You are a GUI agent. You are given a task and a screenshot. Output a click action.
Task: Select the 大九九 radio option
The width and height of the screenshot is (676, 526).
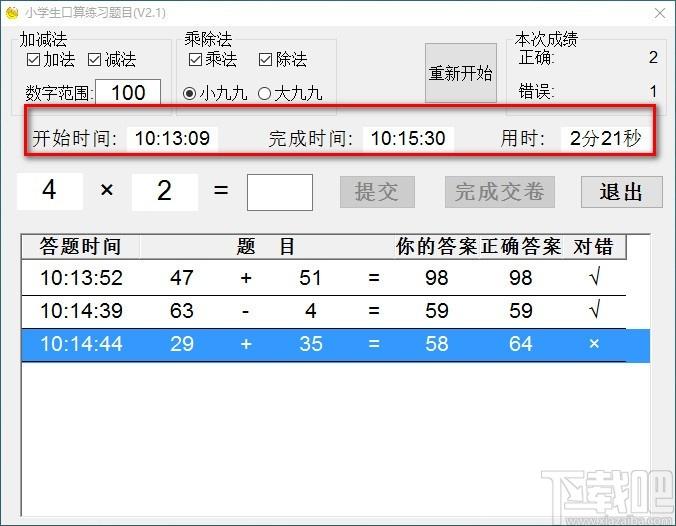[x=290, y=94]
